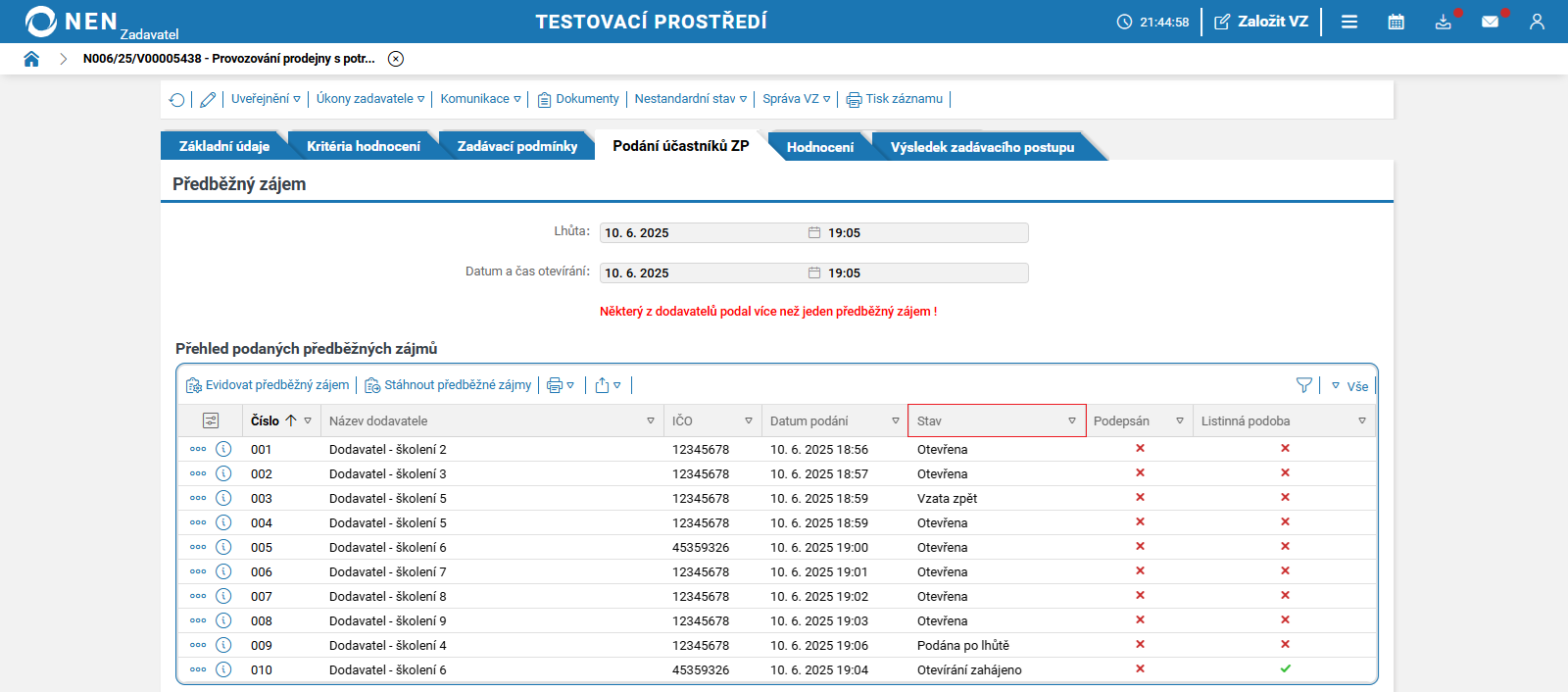1568x692 pixels.
Task: Switch to the Základní údaje tab
Action: (x=223, y=146)
